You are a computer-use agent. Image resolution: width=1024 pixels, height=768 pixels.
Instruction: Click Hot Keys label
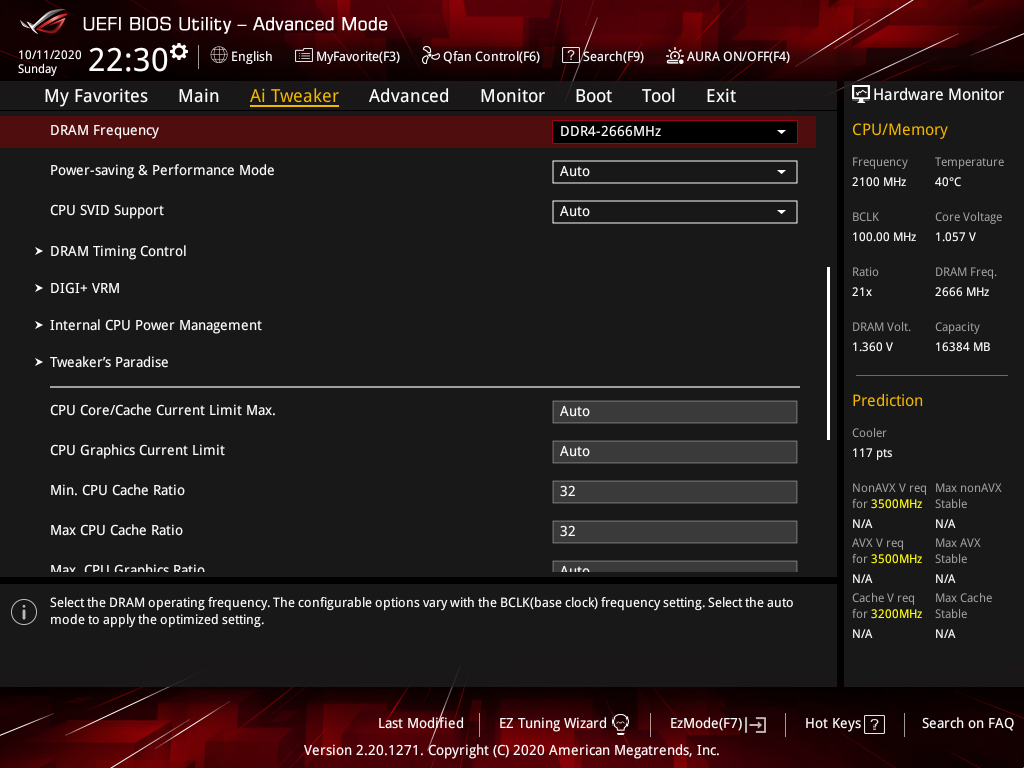coord(833,723)
